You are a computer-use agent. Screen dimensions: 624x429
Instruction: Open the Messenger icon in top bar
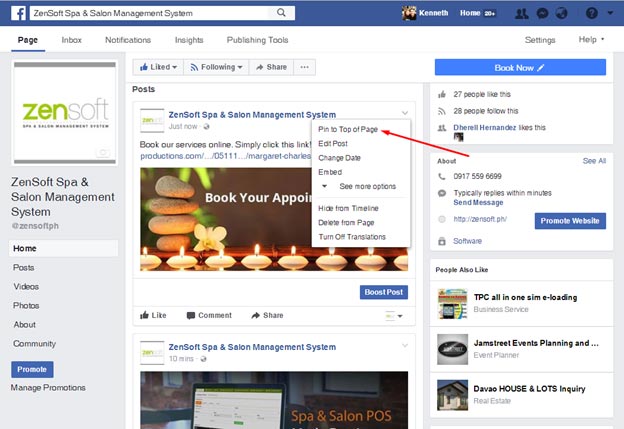tap(542, 14)
